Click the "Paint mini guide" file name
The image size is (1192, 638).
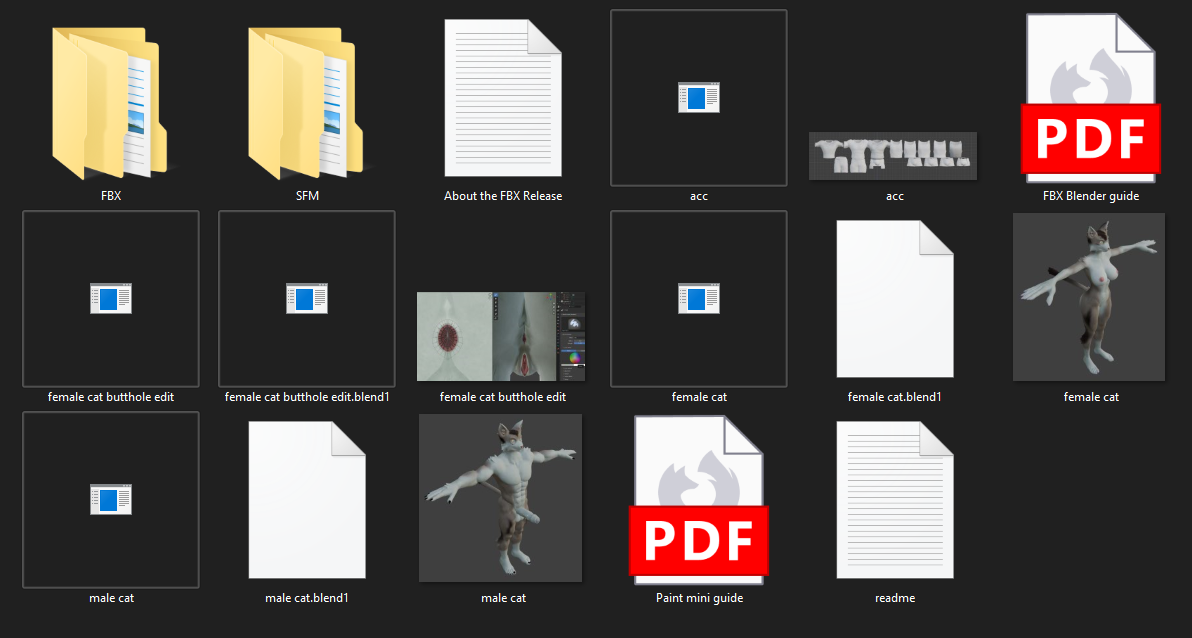point(699,598)
